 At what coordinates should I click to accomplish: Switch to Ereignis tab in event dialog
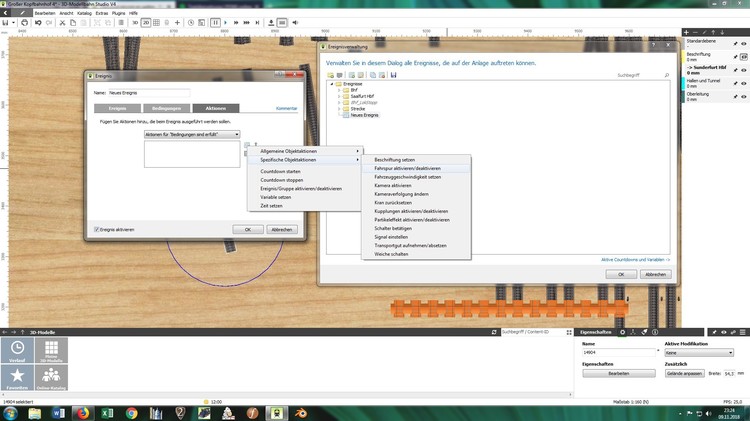pyautogui.click(x=117, y=108)
